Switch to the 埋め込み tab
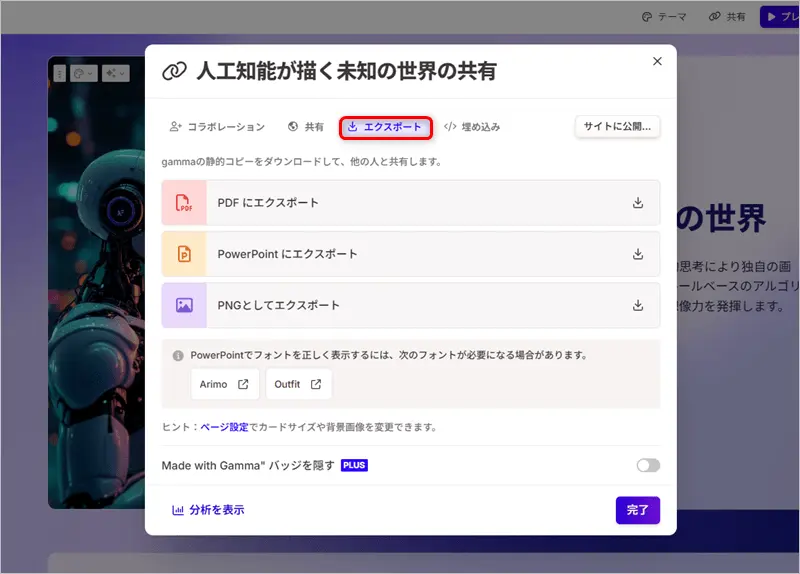This screenshot has width=800, height=574. point(471,127)
